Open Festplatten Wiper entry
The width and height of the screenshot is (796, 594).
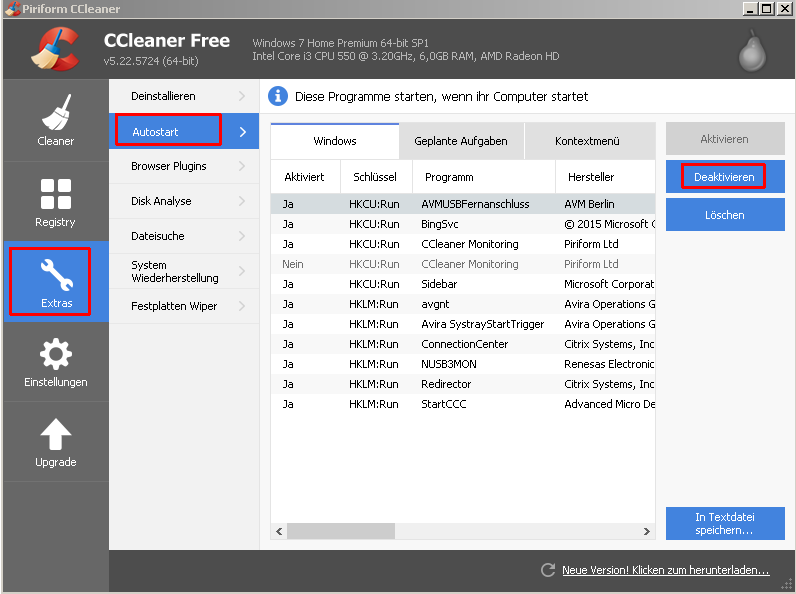184,306
